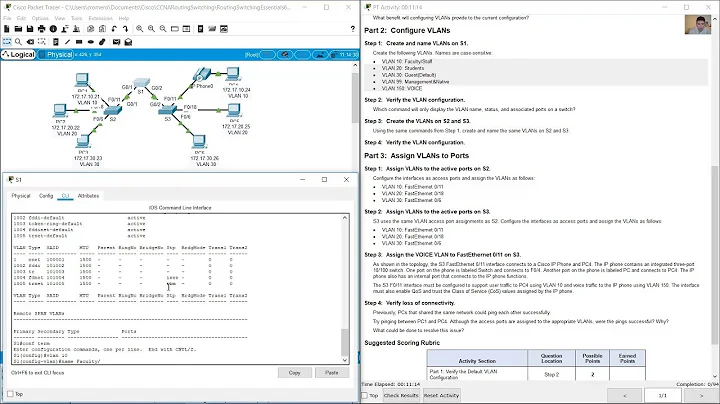Click the Save icon in Packet Tracer toolbar
This screenshot has height=404, width=720.
[x=30, y=29]
